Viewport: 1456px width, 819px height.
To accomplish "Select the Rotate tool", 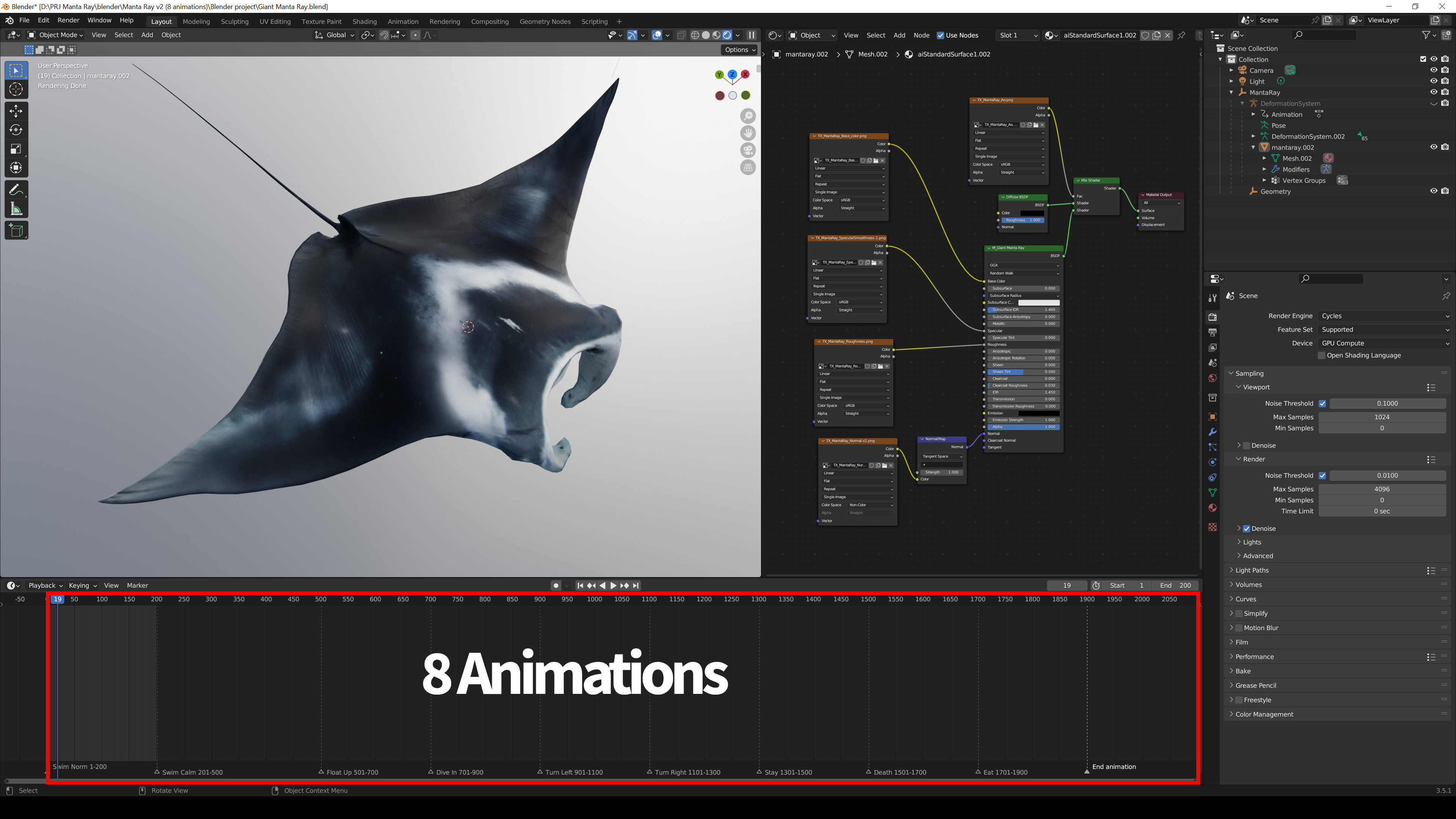I will tap(16, 129).
